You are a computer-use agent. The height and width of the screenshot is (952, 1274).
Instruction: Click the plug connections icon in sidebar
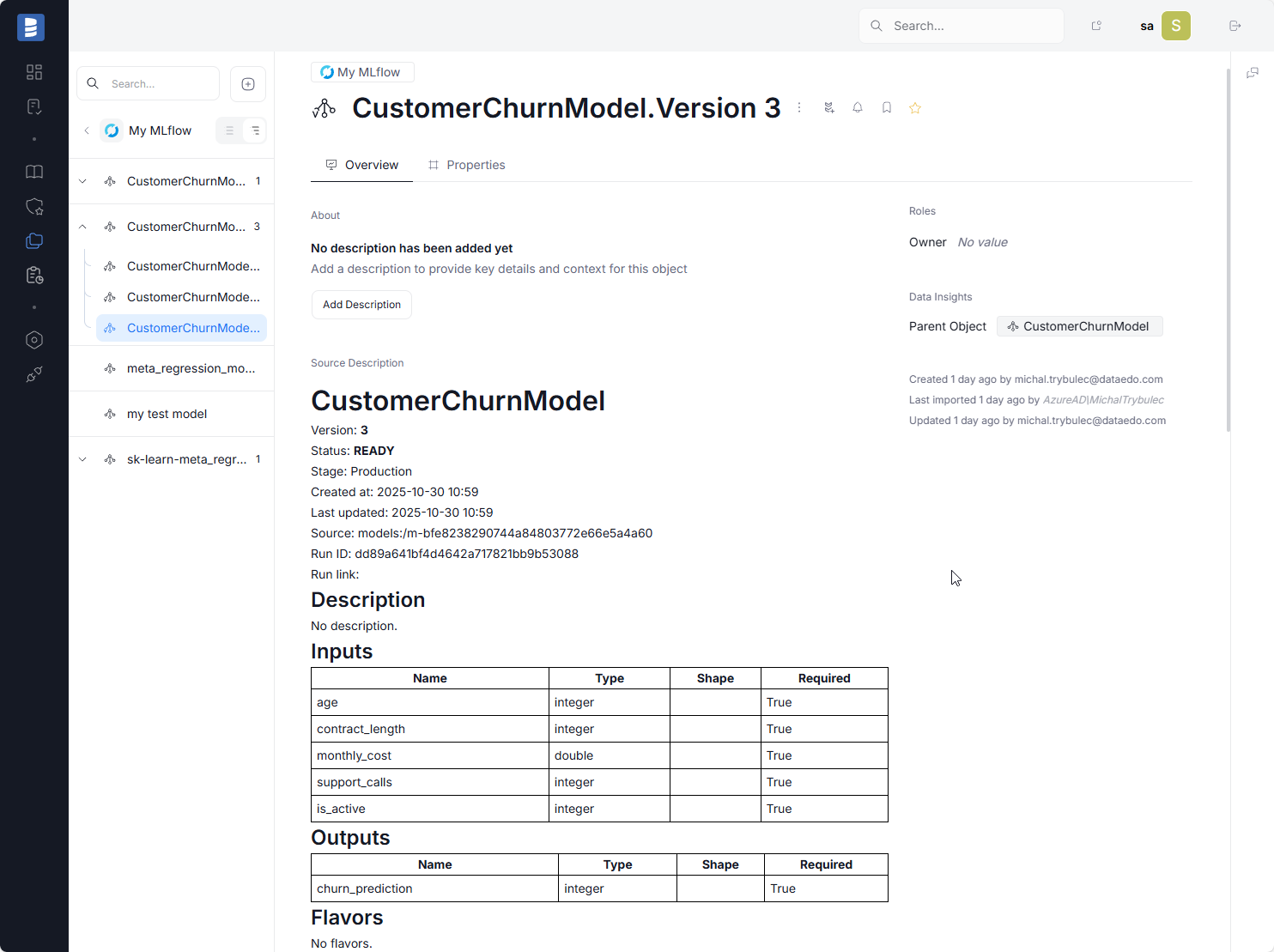tap(34, 374)
